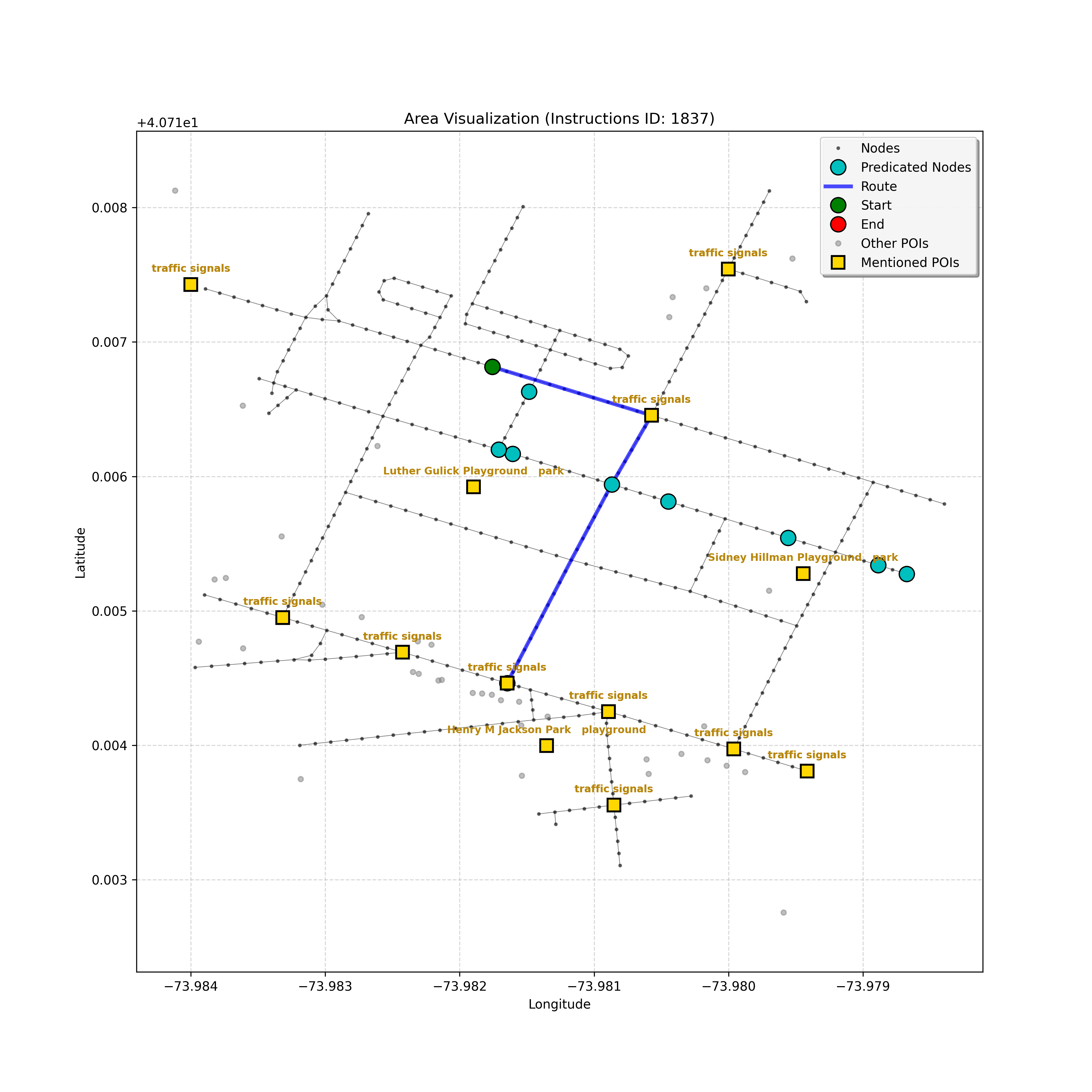Click the traffic signals marker near top right
This screenshot has height=1092, width=1092.
click(x=728, y=269)
